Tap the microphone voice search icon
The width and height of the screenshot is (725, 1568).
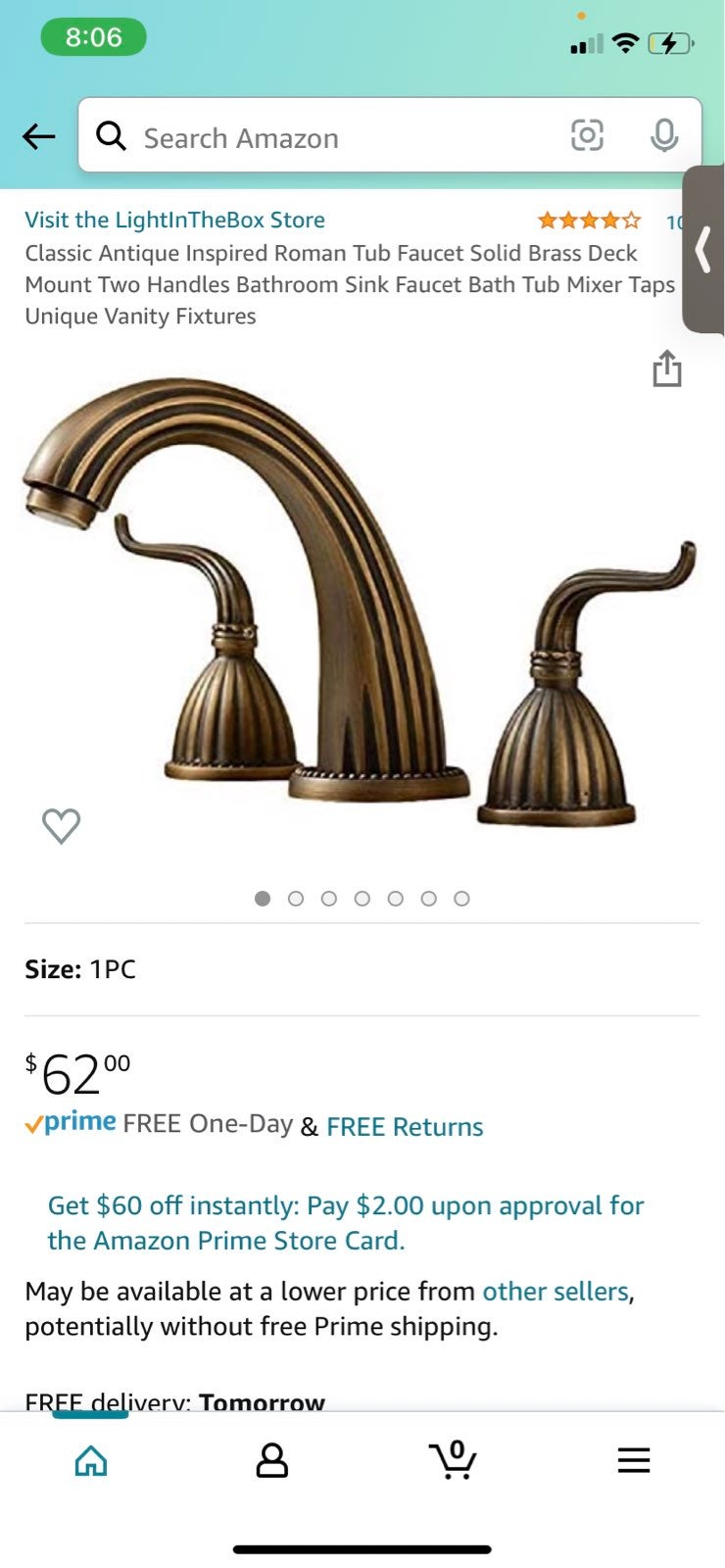[x=664, y=135]
